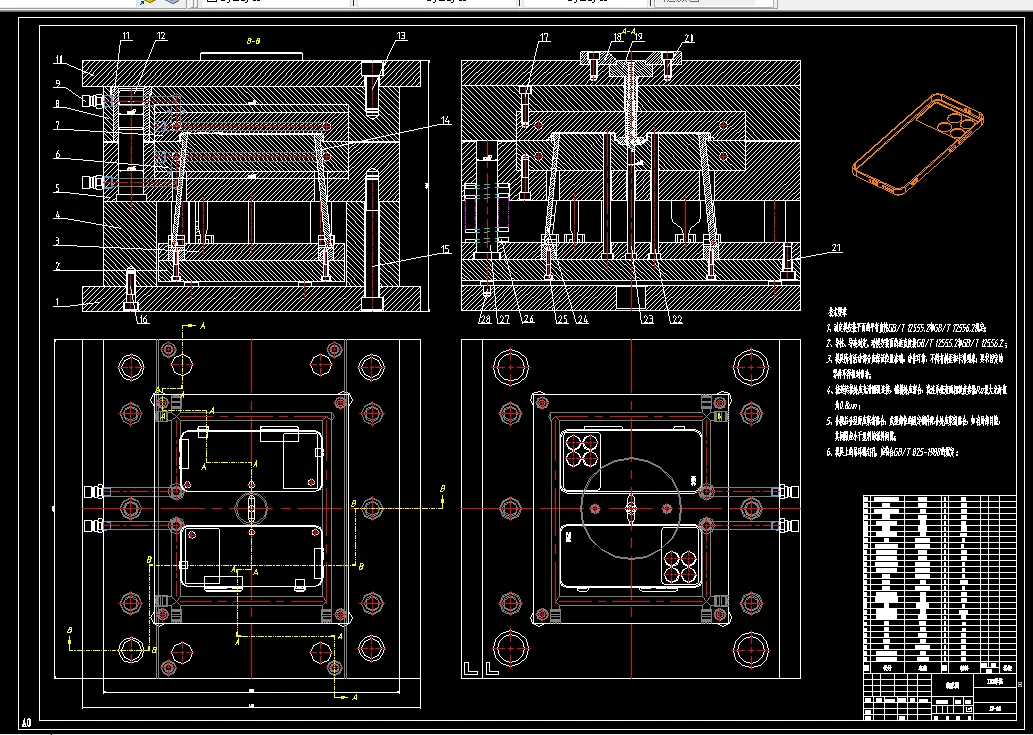The width and height of the screenshot is (1033, 735).
Task: Select the orange 3D phone case model
Action: (x=918, y=146)
